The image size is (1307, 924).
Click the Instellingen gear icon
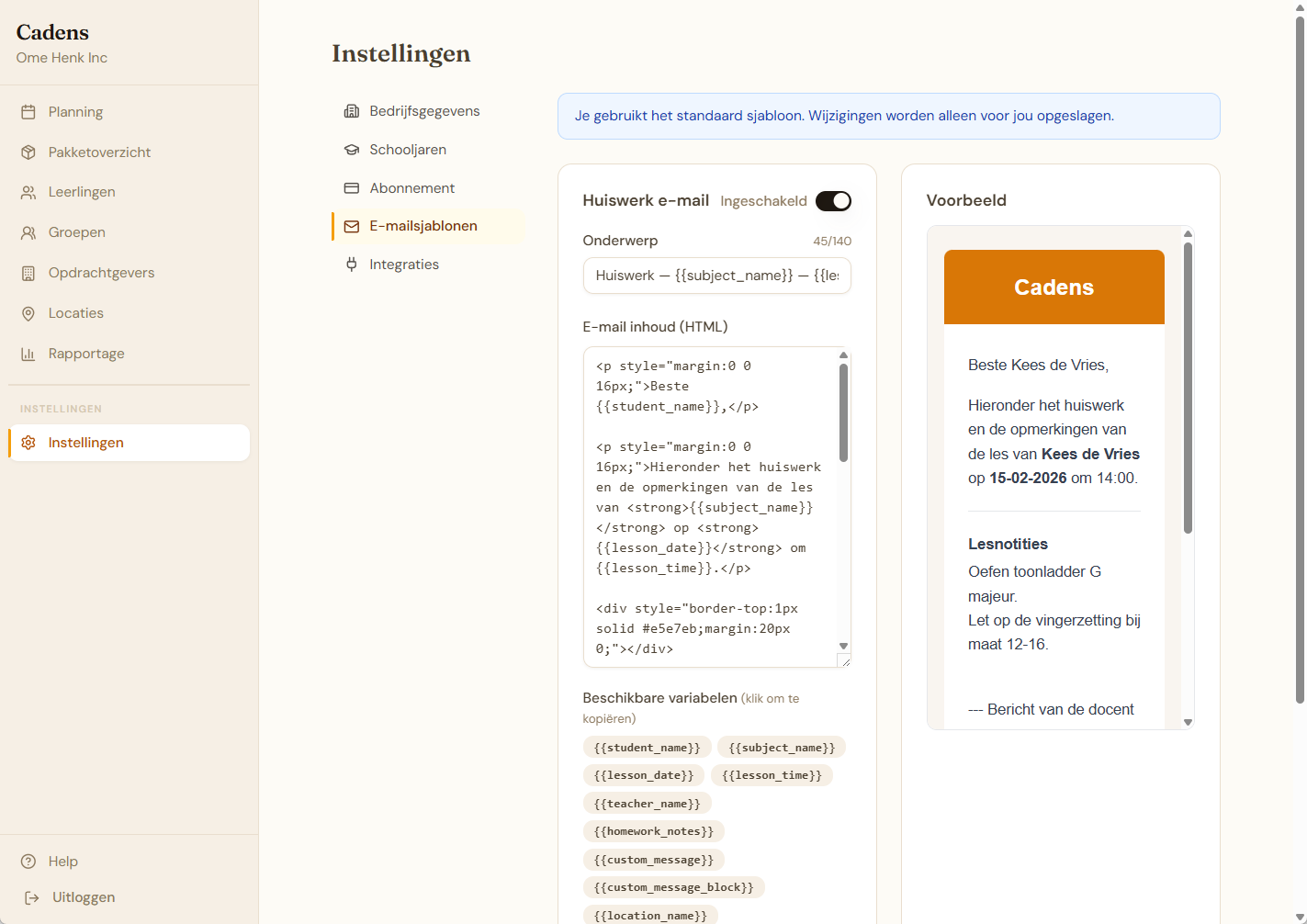point(30,442)
